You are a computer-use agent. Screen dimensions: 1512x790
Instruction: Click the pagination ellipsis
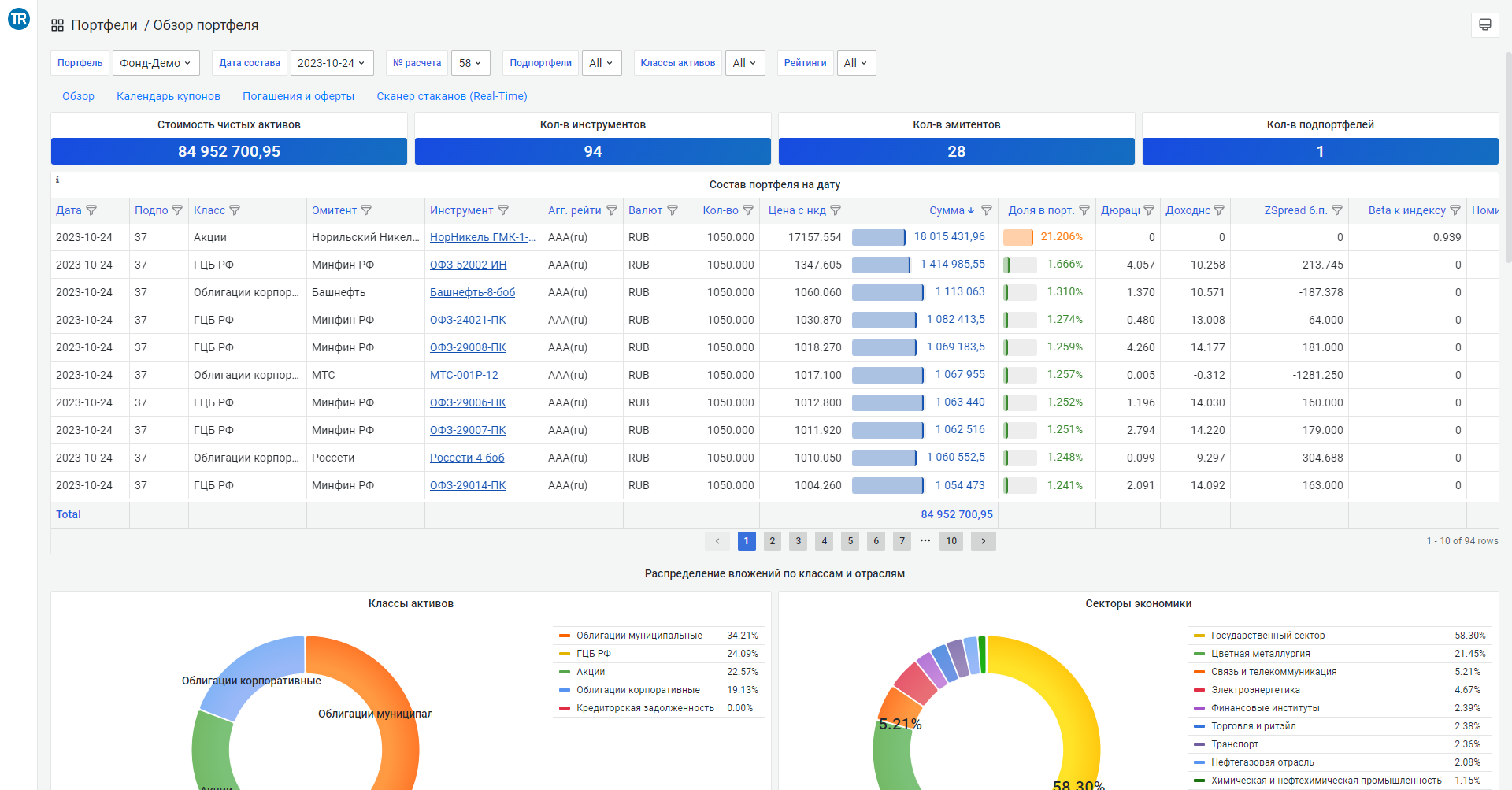(x=925, y=541)
